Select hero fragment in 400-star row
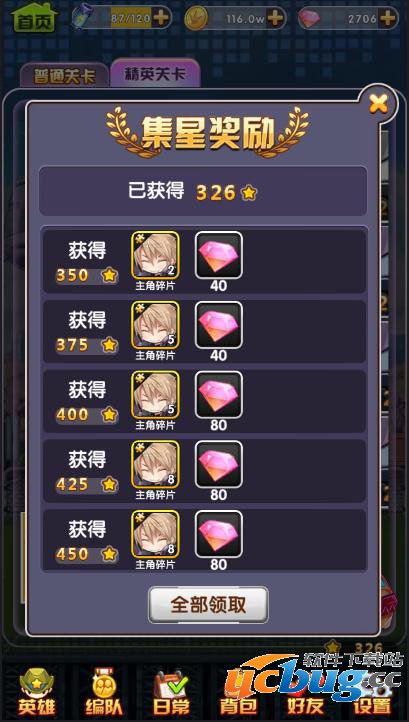The image size is (409, 722). click(x=155, y=395)
